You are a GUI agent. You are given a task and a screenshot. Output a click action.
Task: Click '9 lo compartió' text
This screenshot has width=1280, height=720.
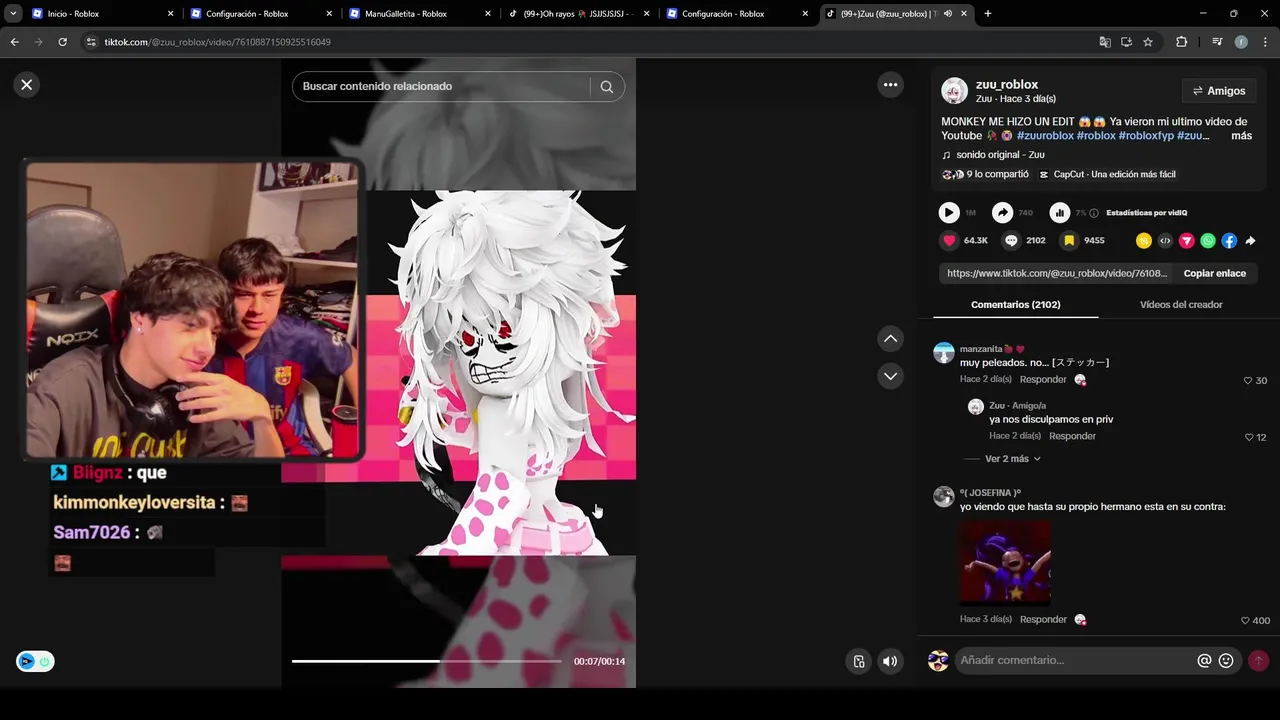click(x=997, y=174)
